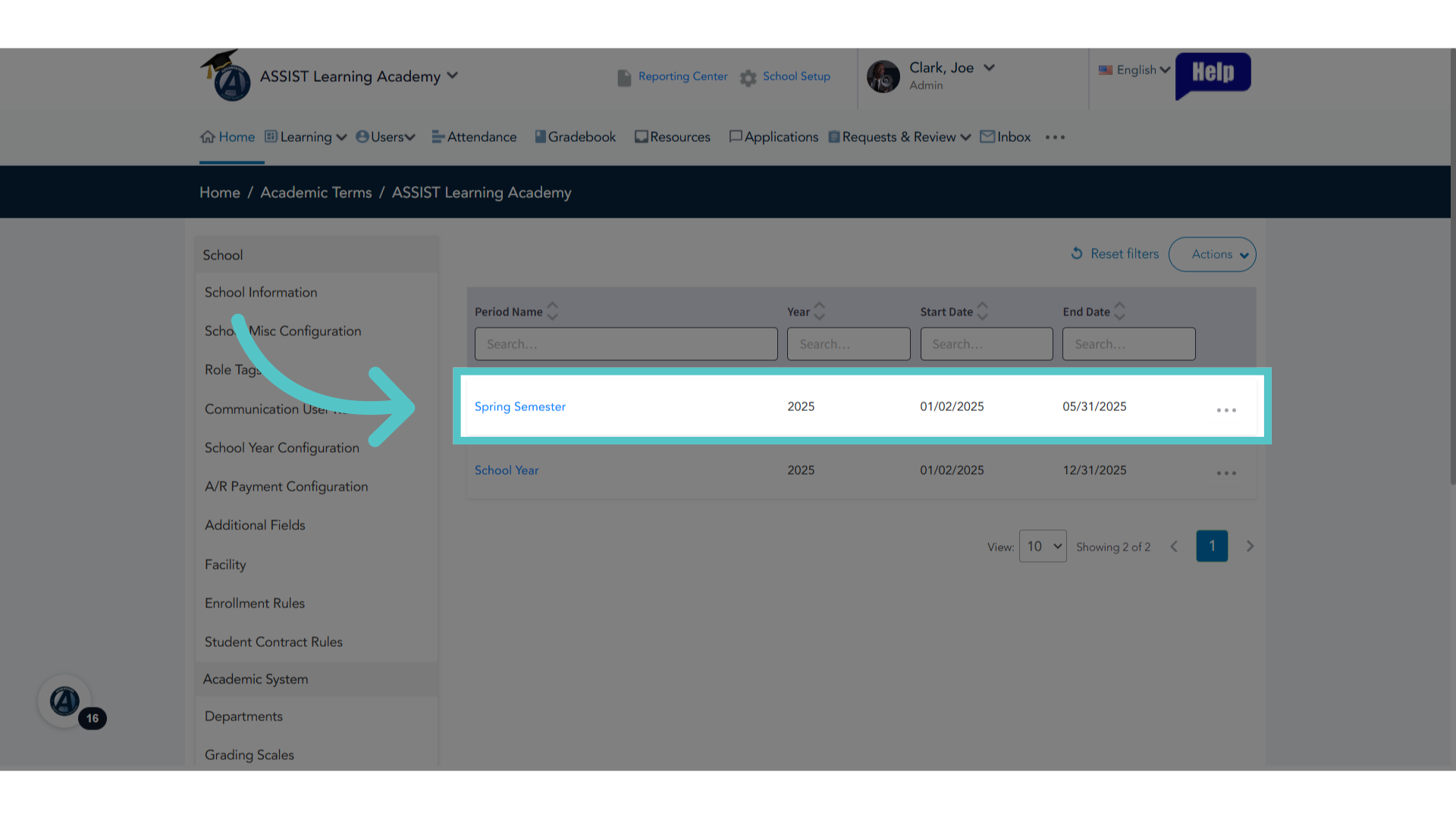Image resolution: width=1456 pixels, height=819 pixels.
Task: Click the Gradebook book icon
Action: [540, 136]
